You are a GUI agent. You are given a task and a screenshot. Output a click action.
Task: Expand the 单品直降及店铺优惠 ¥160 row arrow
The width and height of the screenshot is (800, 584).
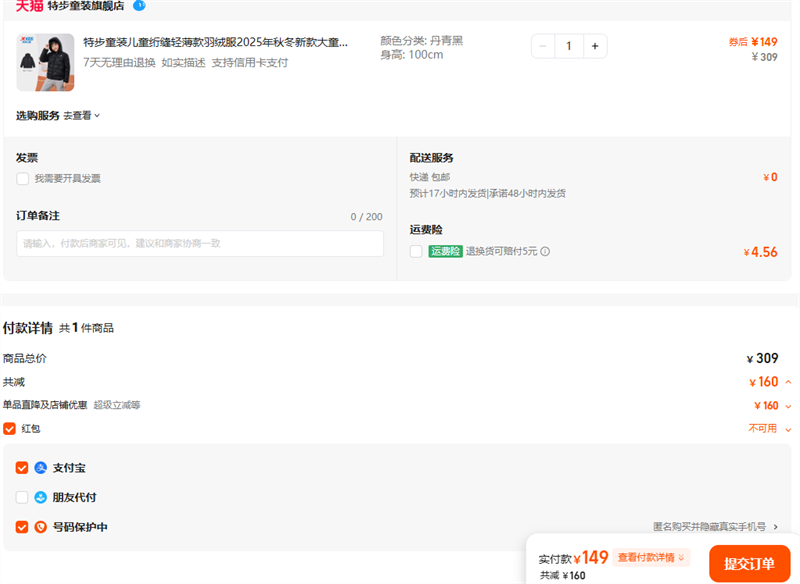coord(788,406)
